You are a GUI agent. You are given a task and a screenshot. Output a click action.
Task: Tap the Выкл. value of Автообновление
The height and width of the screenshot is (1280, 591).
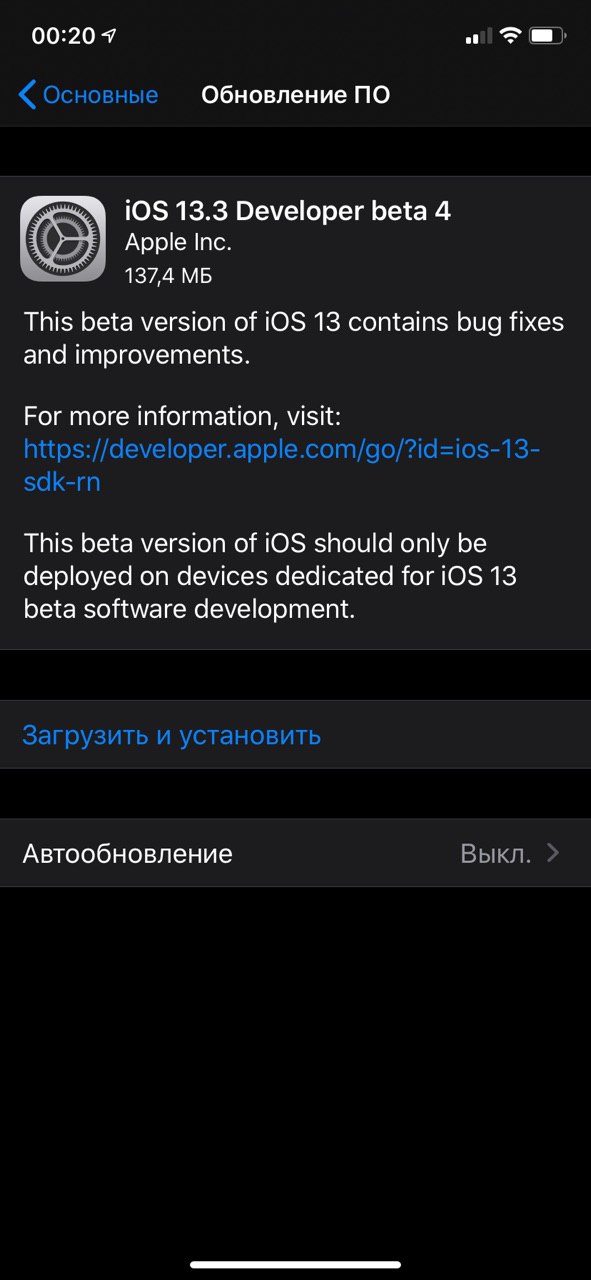coord(495,853)
